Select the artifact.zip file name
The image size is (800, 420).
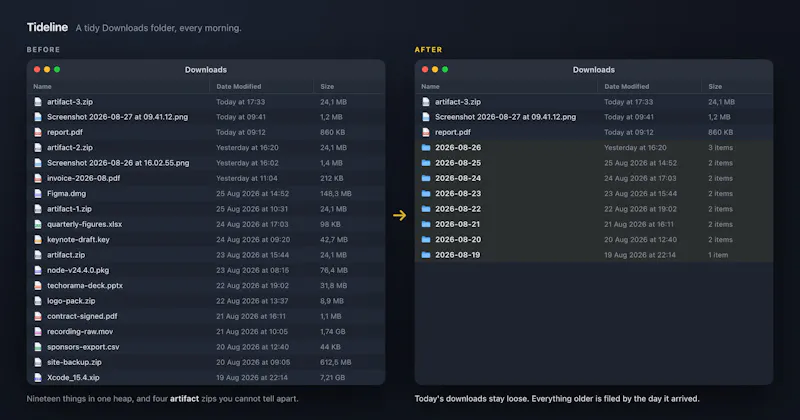(66, 255)
